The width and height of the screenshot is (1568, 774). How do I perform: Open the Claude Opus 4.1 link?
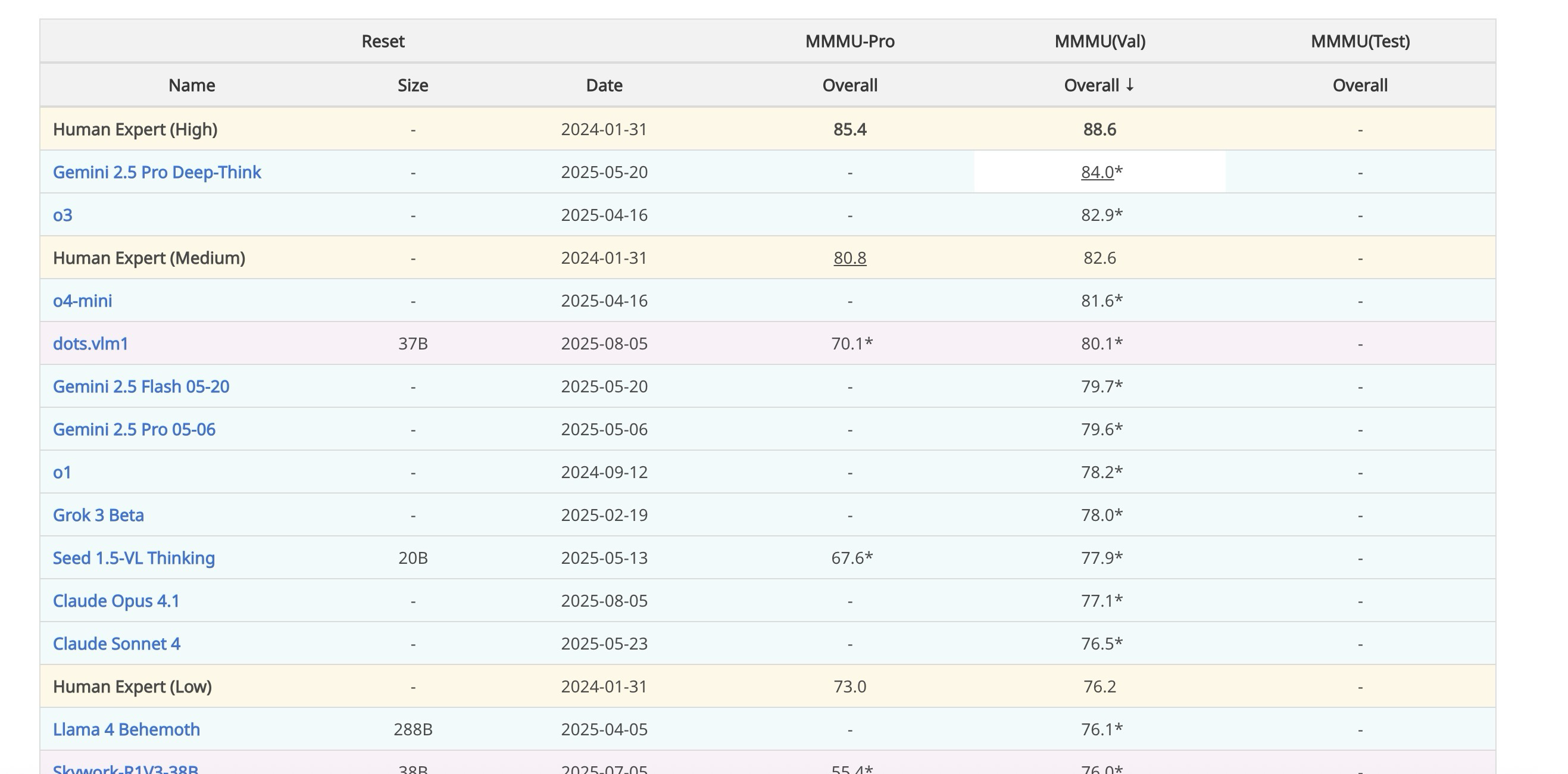click(x=115, y=601)
